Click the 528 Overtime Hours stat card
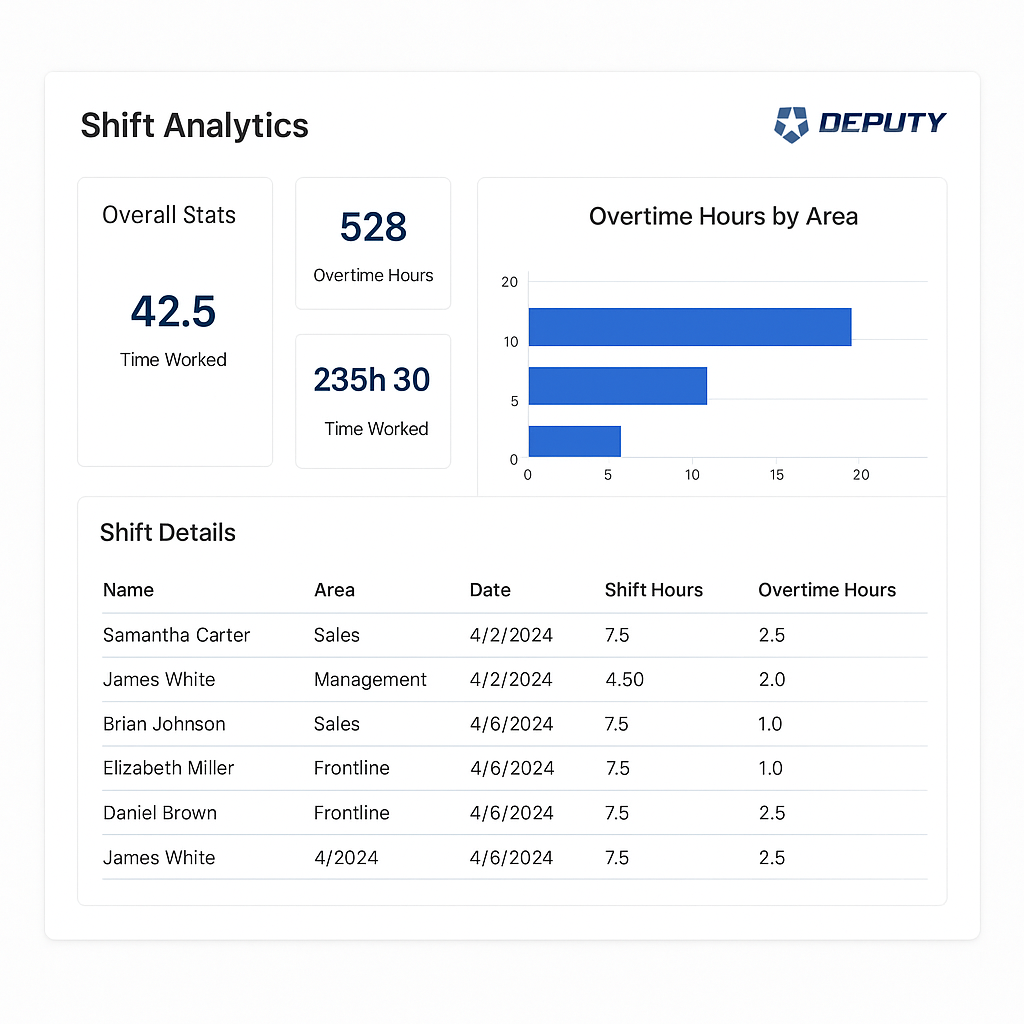The height and width of the screenshot is (1024, 1024). (372, 243)
